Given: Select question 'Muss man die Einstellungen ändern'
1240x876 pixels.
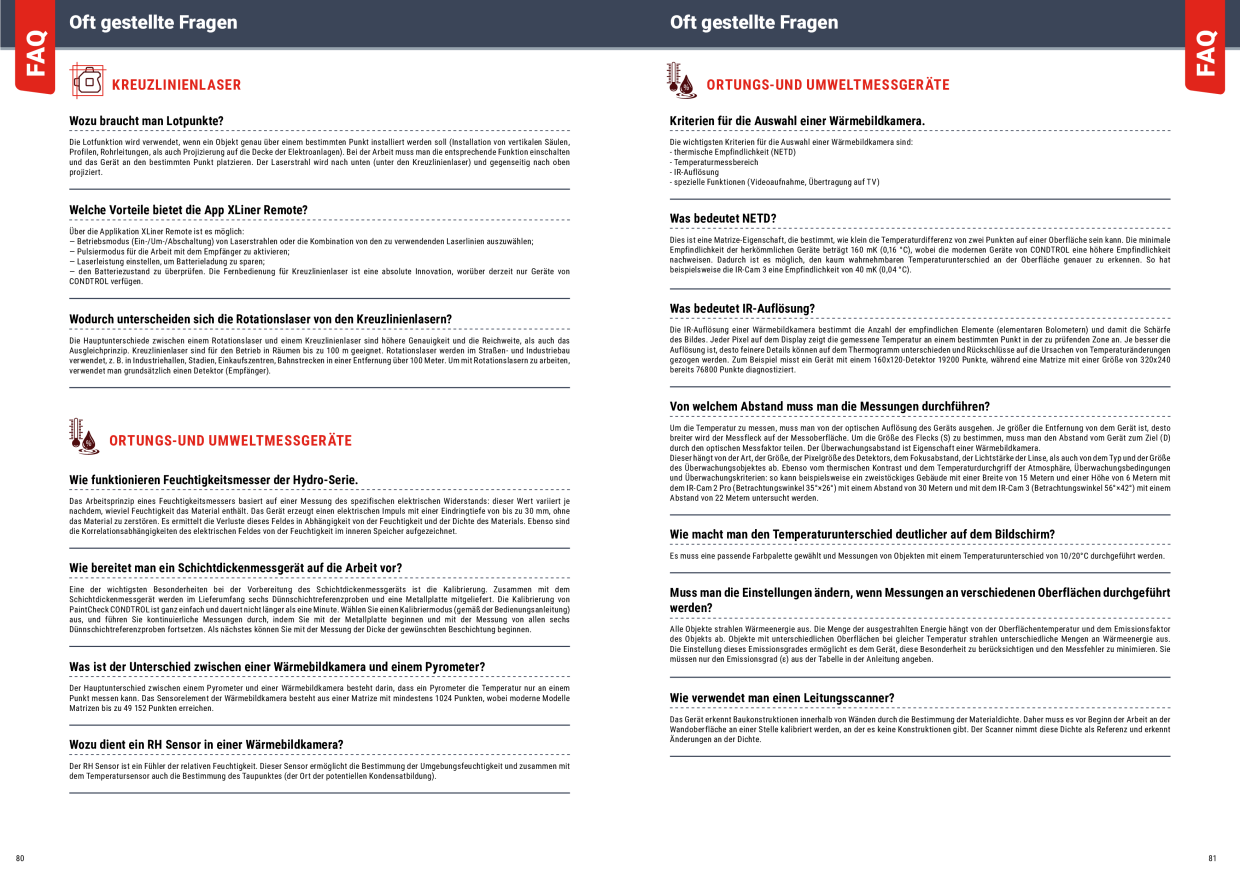Looking at the screenshot, I should [x=919, y=600].
